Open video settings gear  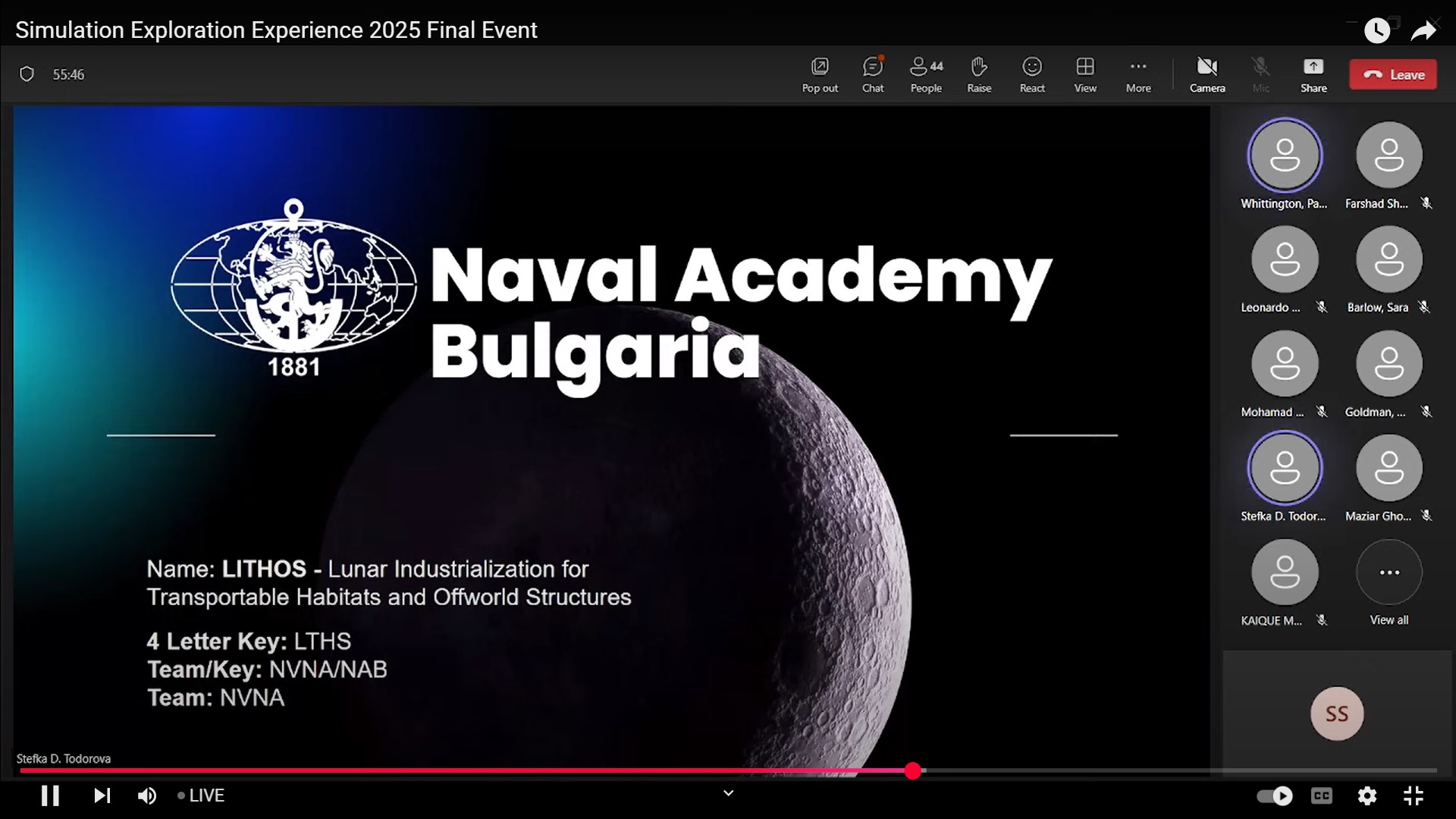coord(1367,795)
